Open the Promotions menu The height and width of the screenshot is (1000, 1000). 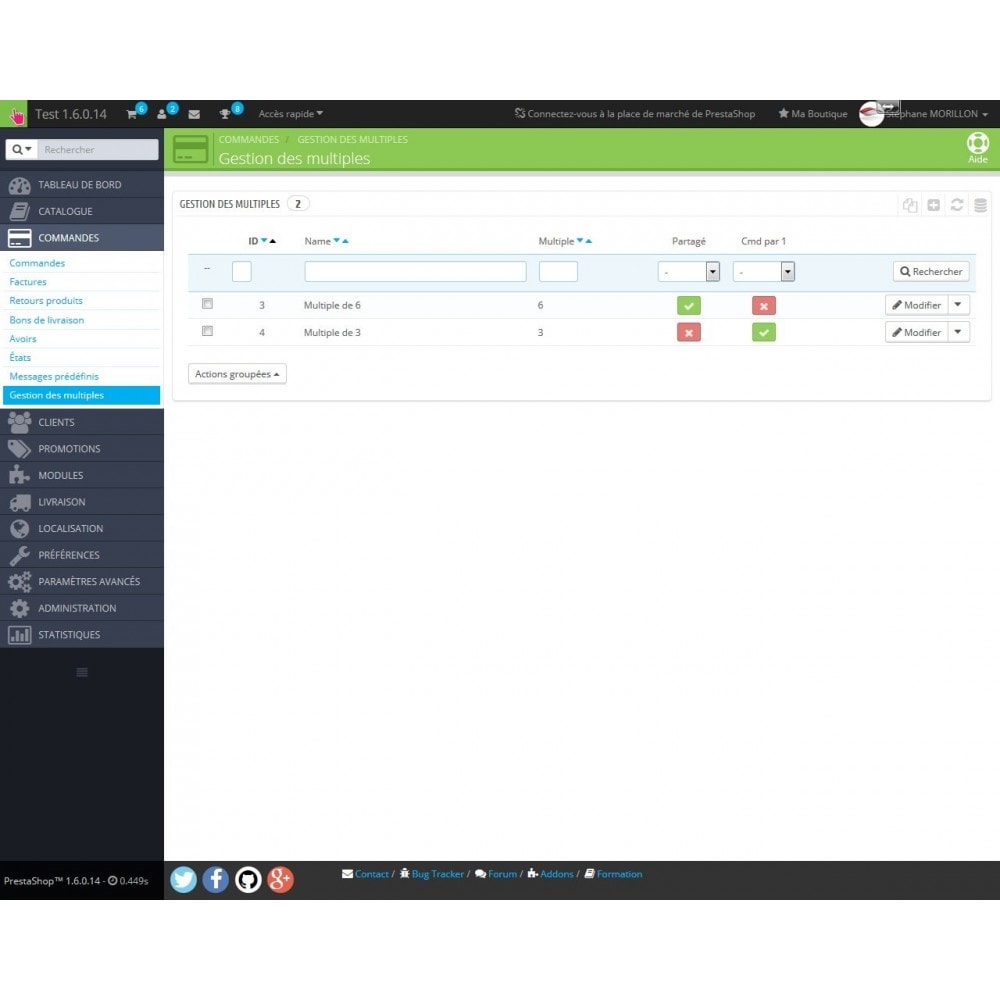click(82, 449)
